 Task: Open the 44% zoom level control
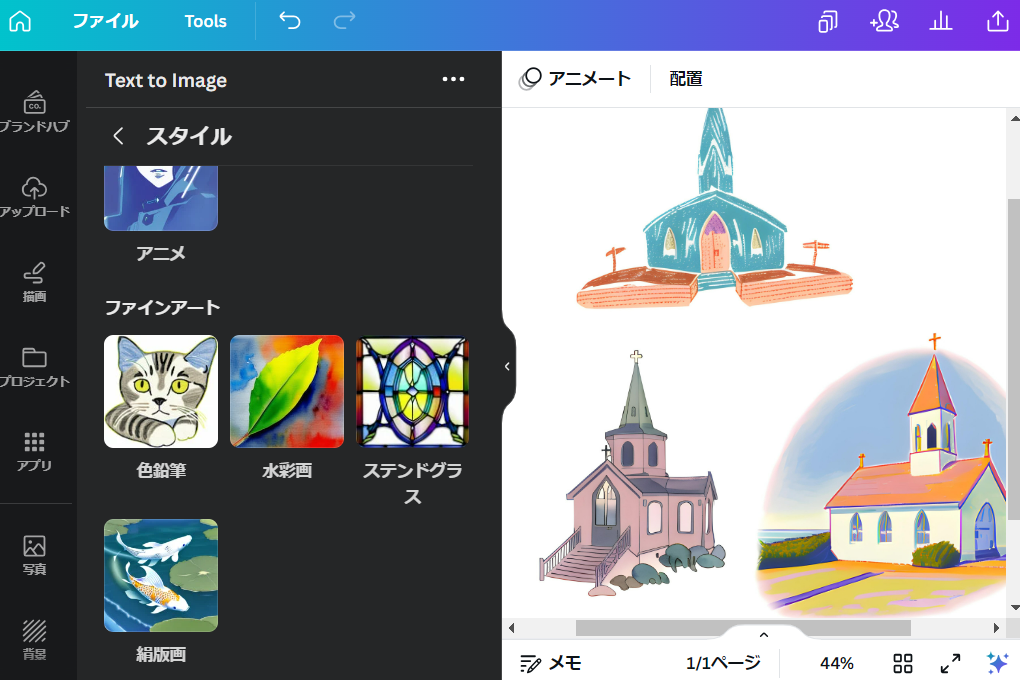837,663
